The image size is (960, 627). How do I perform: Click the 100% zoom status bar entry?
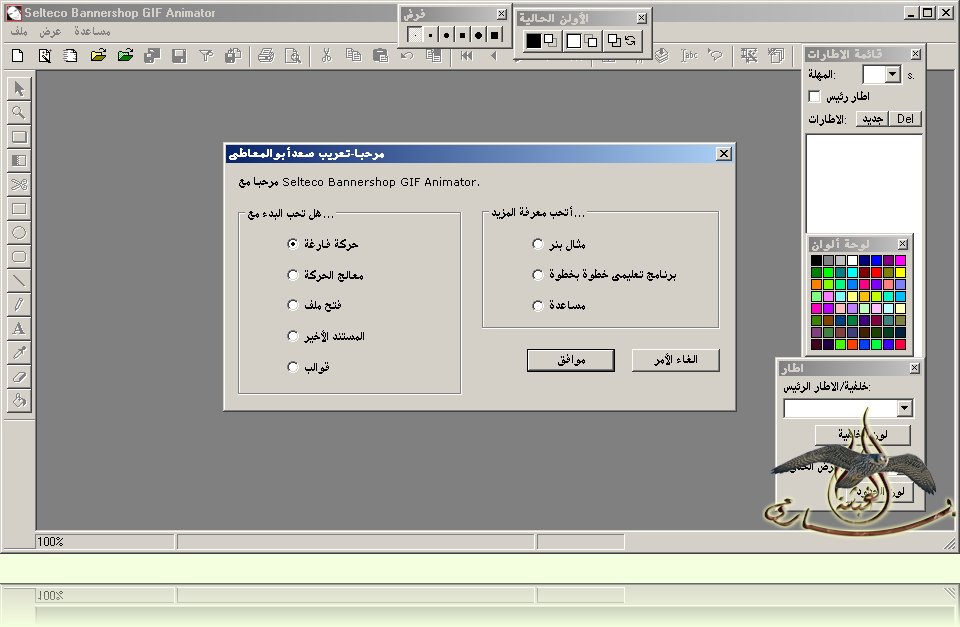coord(105,541)
